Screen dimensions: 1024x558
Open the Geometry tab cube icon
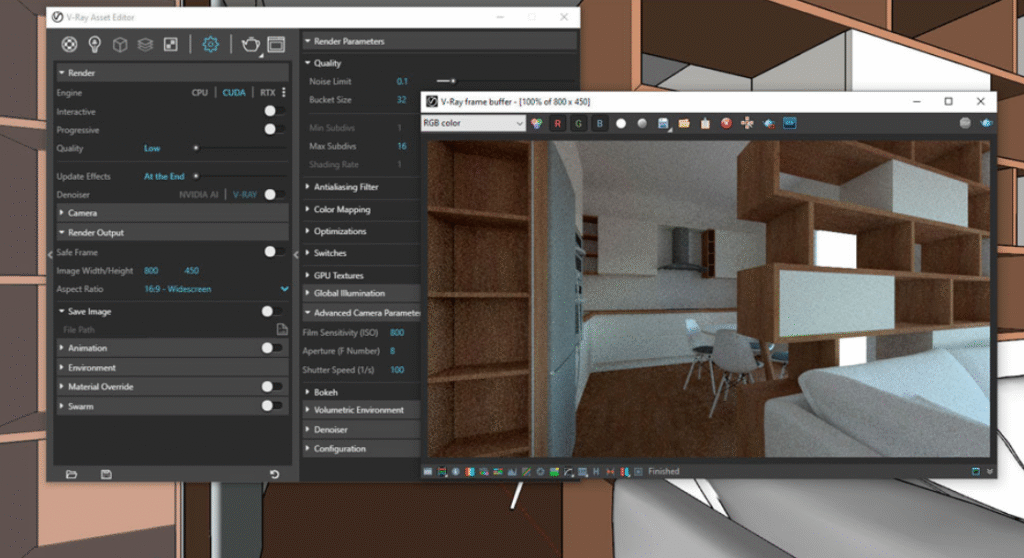pos(120,44)
